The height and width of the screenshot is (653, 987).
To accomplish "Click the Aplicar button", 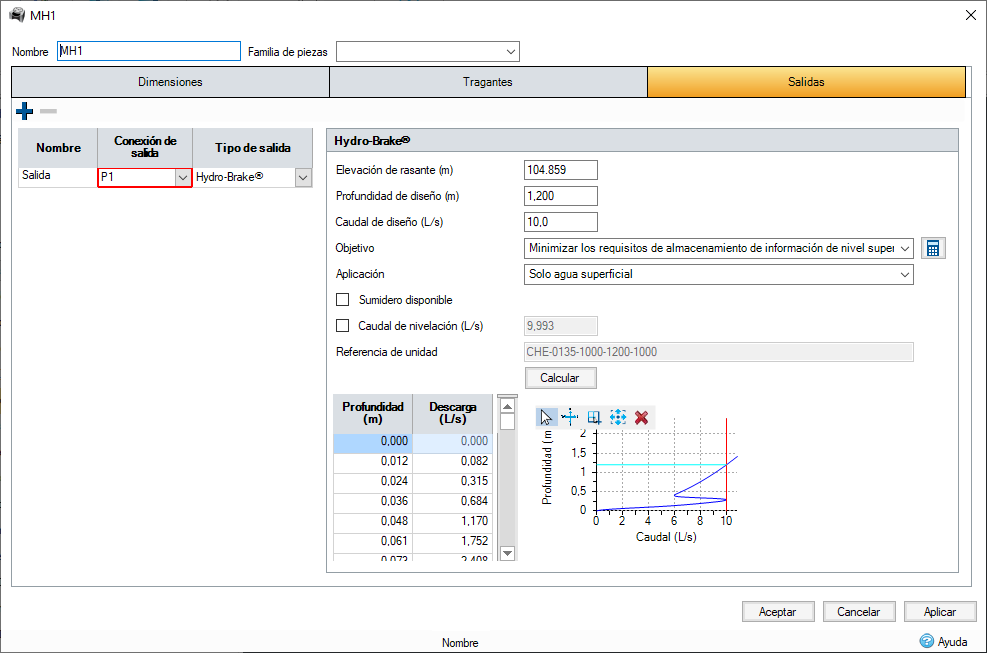I will coord(940,611).
